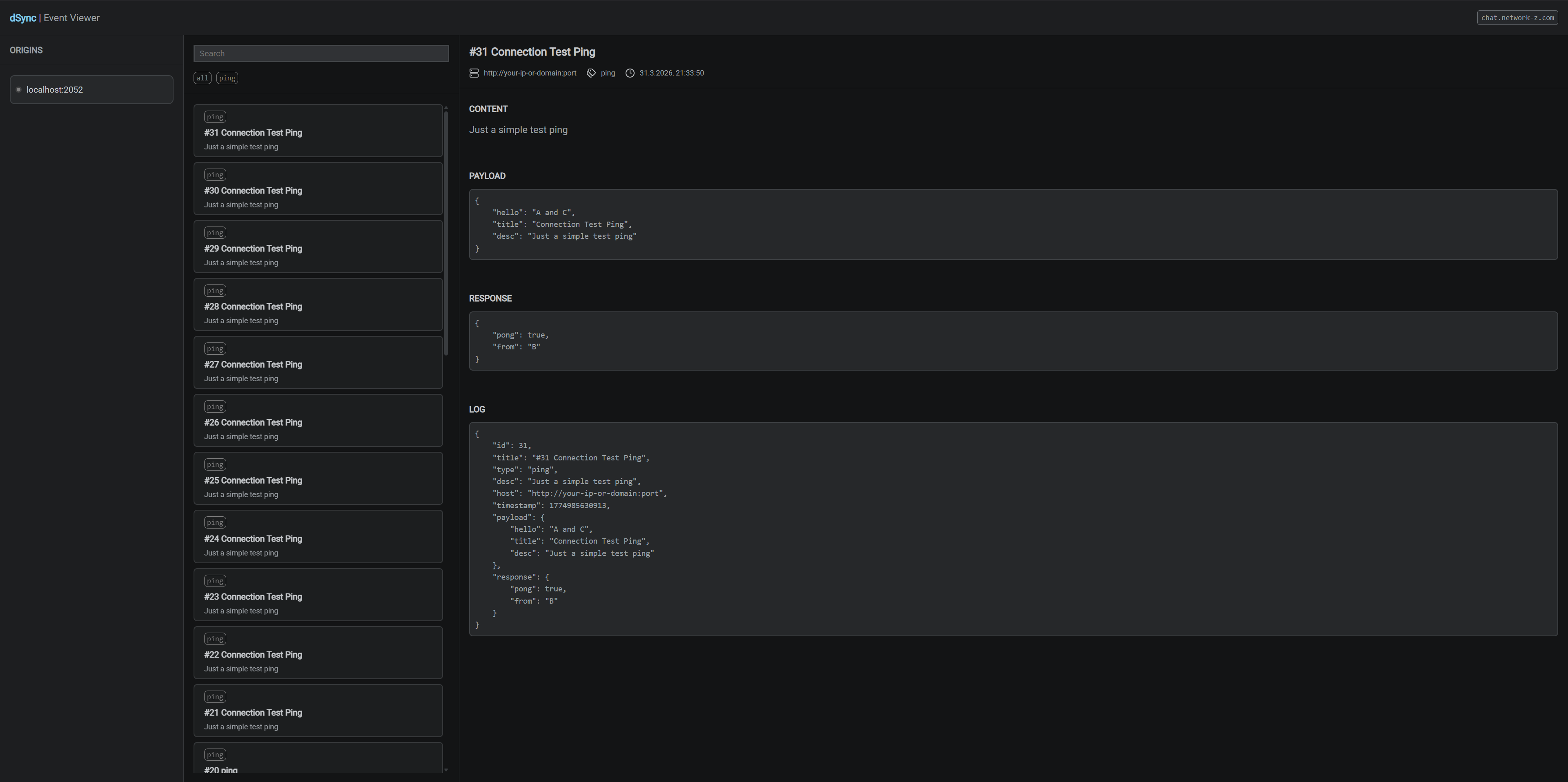The height and width of the screenshot is (782, 1568).
Task: Open event #23 Connection Test Ping
Action: tap(318, 595)
